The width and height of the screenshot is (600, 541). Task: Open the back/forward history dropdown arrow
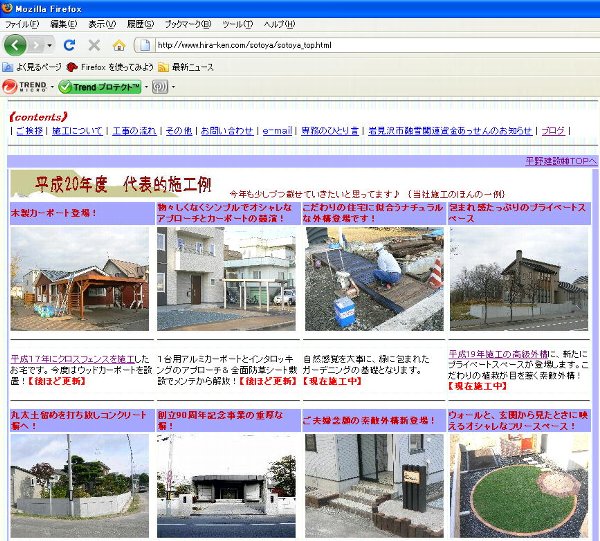coord(50,46)
